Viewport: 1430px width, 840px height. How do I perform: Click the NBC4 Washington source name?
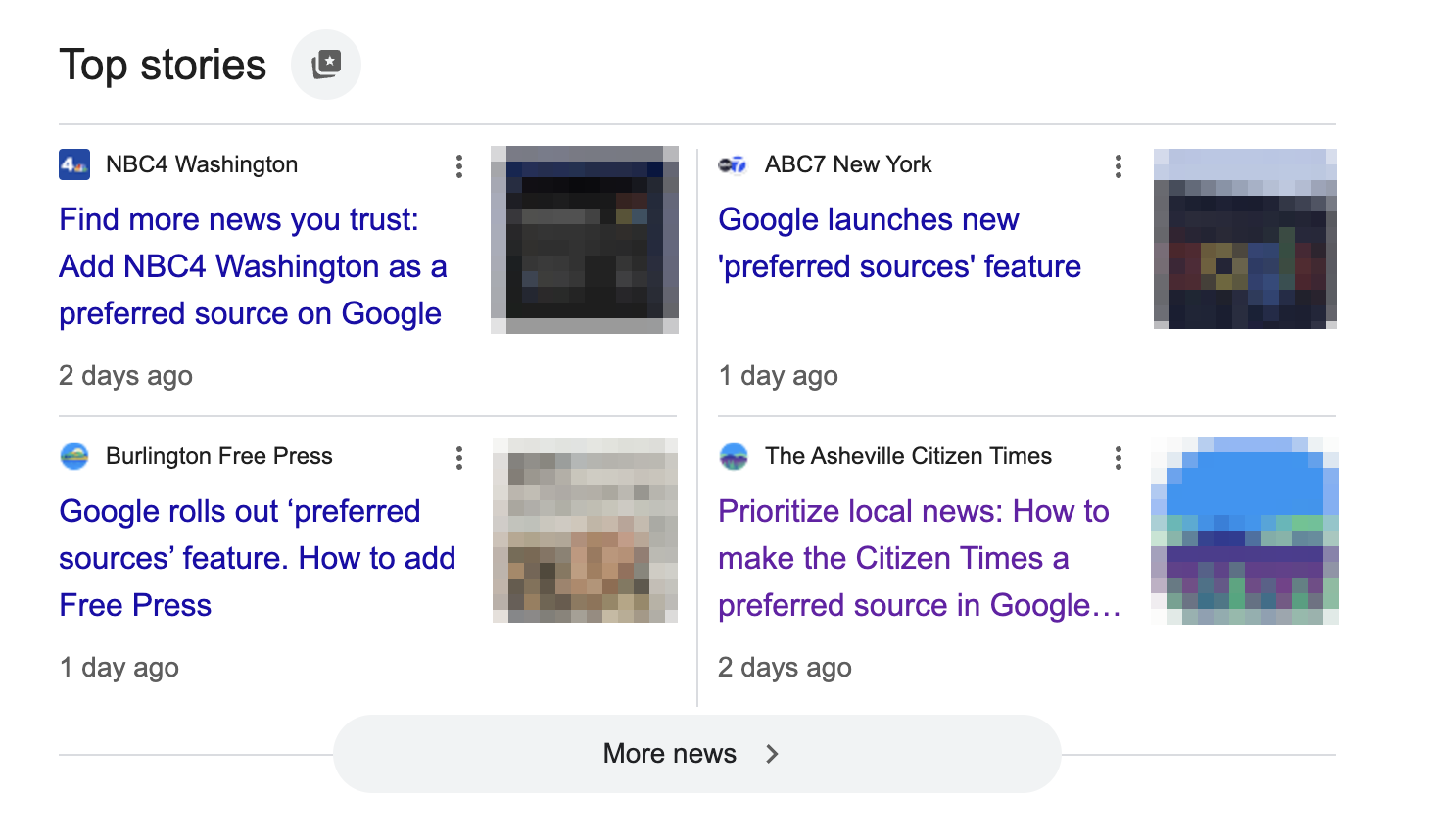[x=200, y=163]
